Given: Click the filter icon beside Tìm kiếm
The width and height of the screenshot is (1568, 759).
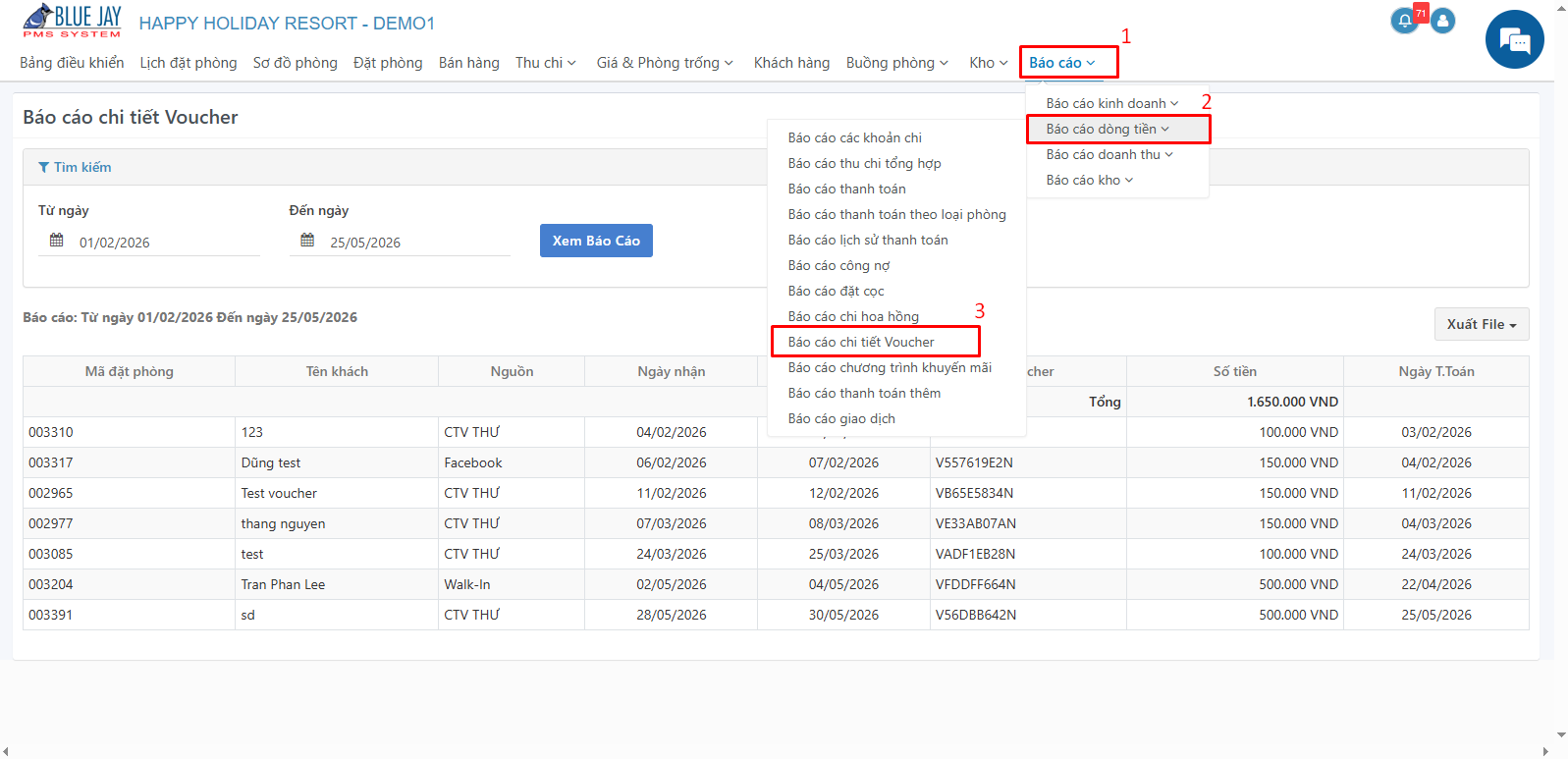Looking at the screenshot, I should tap(43, 167).
